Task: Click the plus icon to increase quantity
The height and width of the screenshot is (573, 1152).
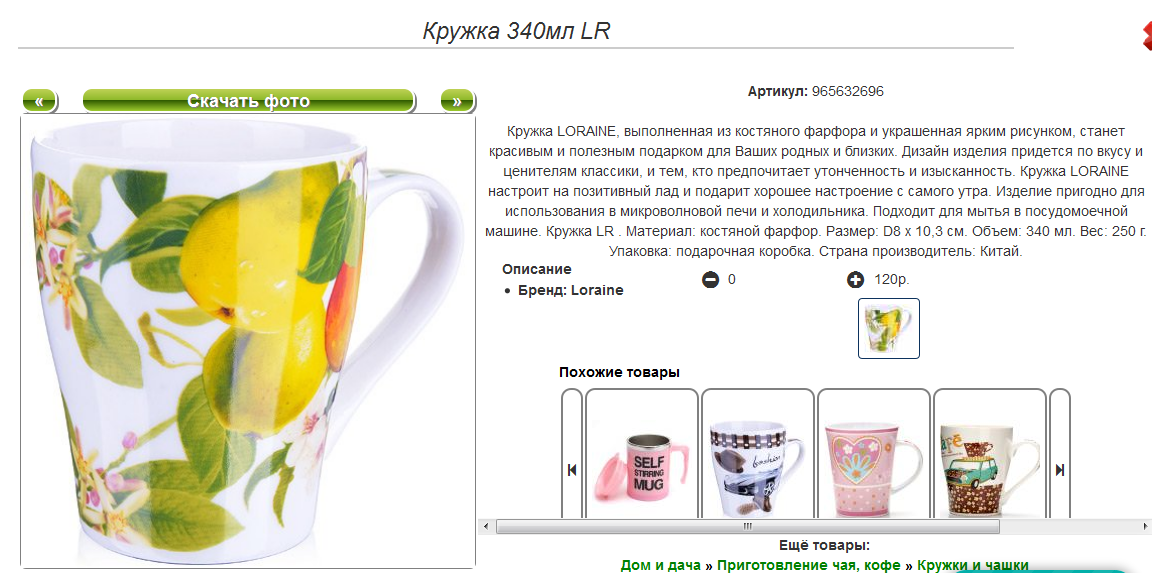Action: point(855,280)
